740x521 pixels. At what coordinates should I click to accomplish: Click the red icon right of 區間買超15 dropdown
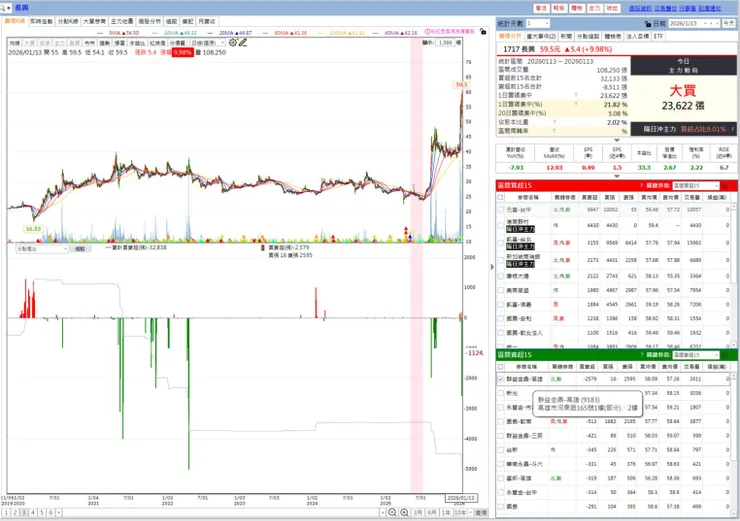[x=726, y=185]
